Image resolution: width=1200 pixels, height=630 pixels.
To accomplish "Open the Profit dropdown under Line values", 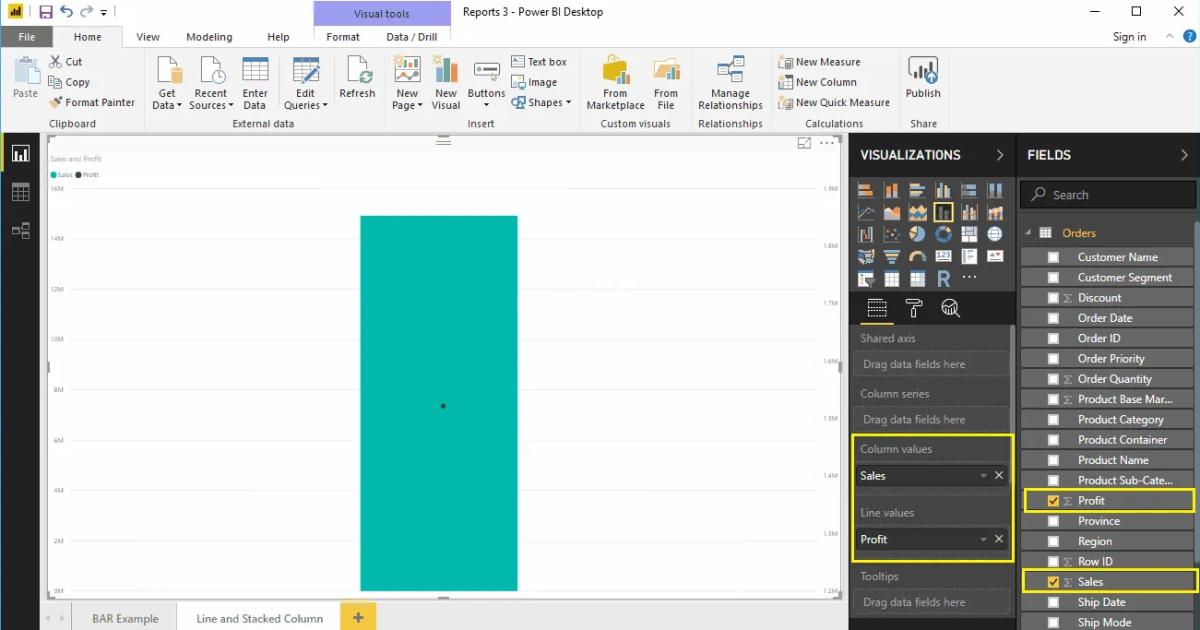I will click(984, 539).
